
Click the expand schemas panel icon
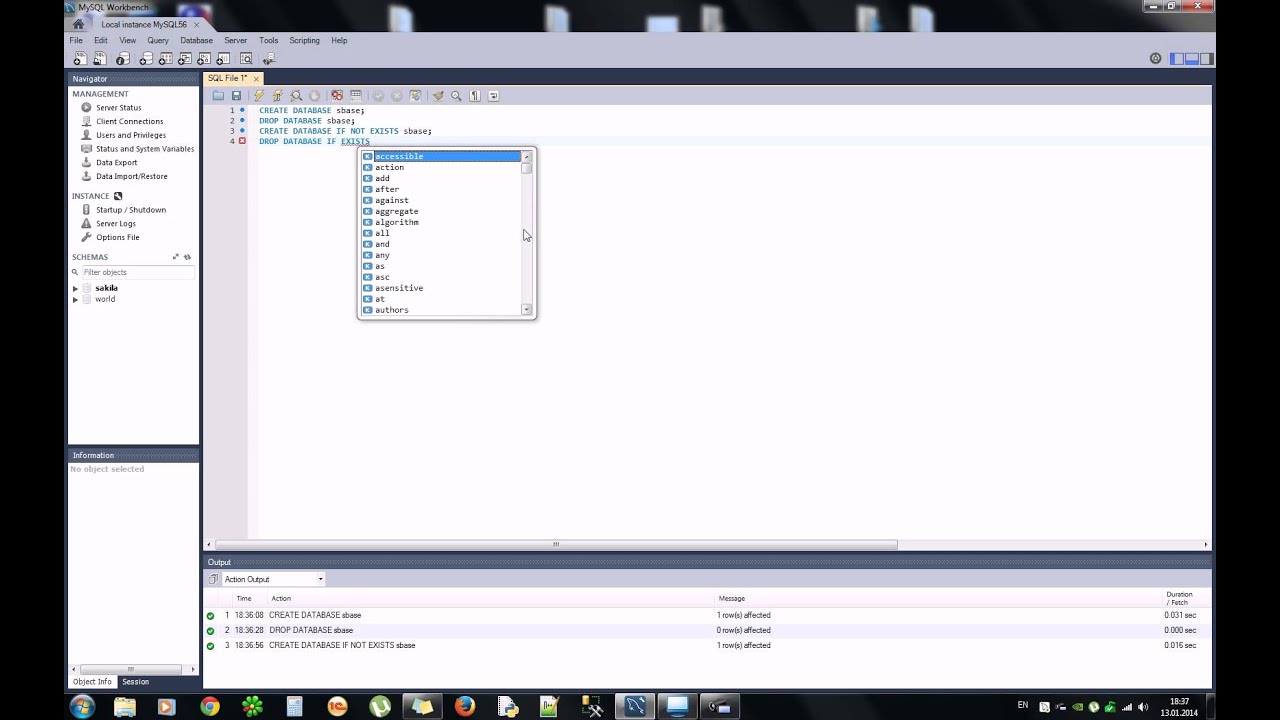click(176, 257)
